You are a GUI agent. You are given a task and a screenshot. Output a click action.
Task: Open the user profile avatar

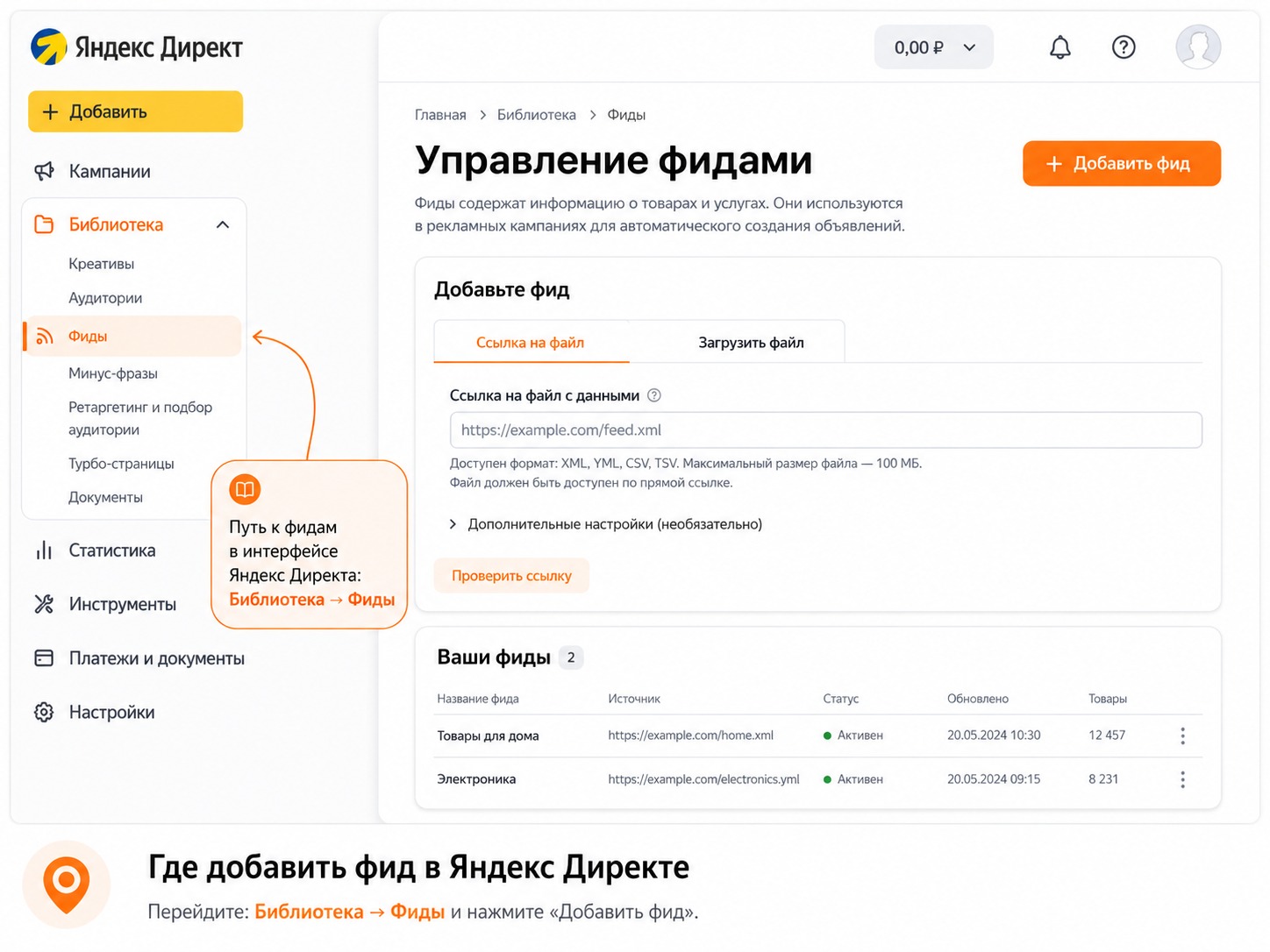pos(1198,47)
